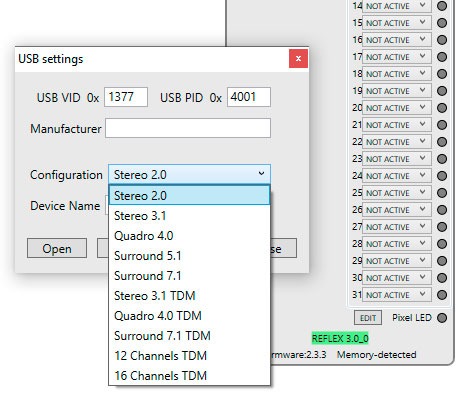Pick Quadro 4.0 TDM entry

(x=189, y=316)
